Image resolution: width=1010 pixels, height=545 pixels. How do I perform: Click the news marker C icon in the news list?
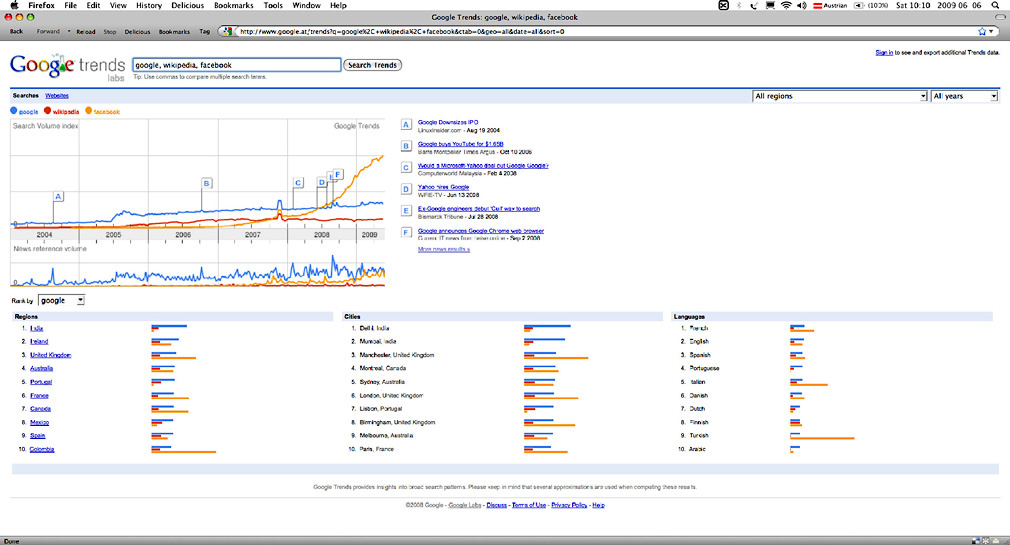tap(406, 168)
